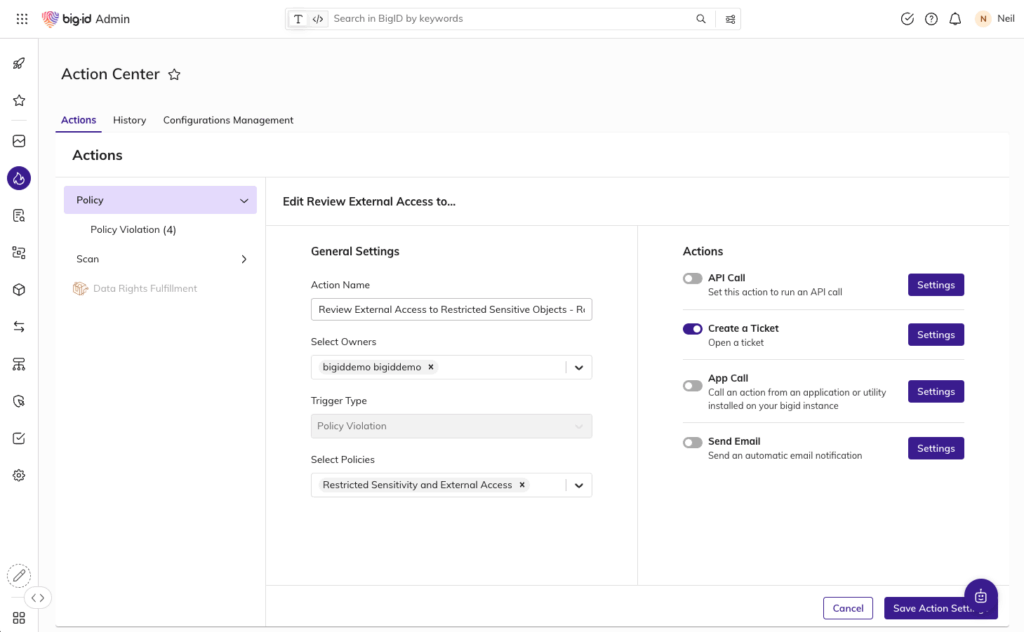The image size is (1024, 632).
Task: Open the Select Owners dropdown arrow
Action: click(578, 368)
